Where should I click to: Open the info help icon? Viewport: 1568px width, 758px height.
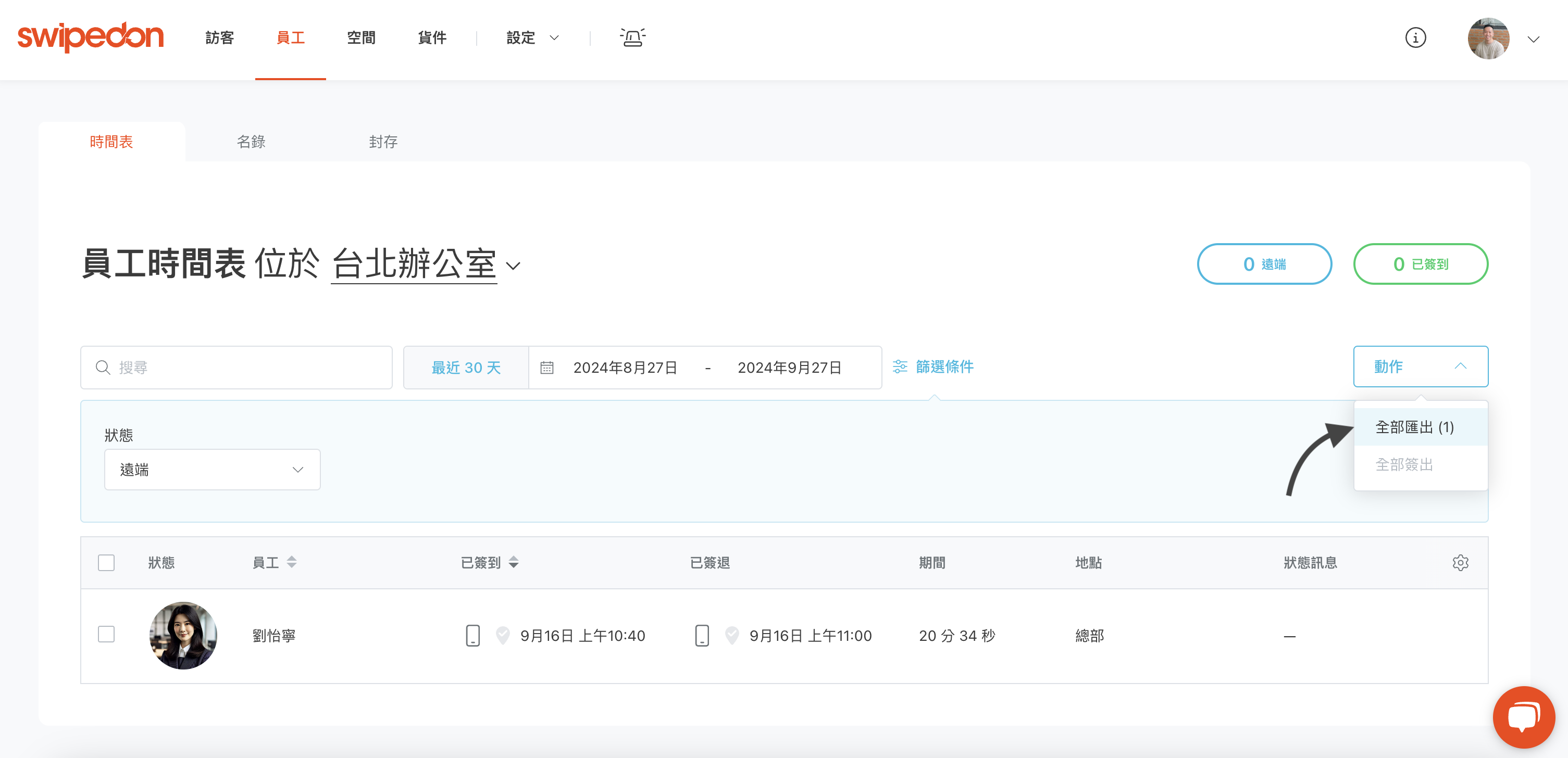(x=1415, y=37)
